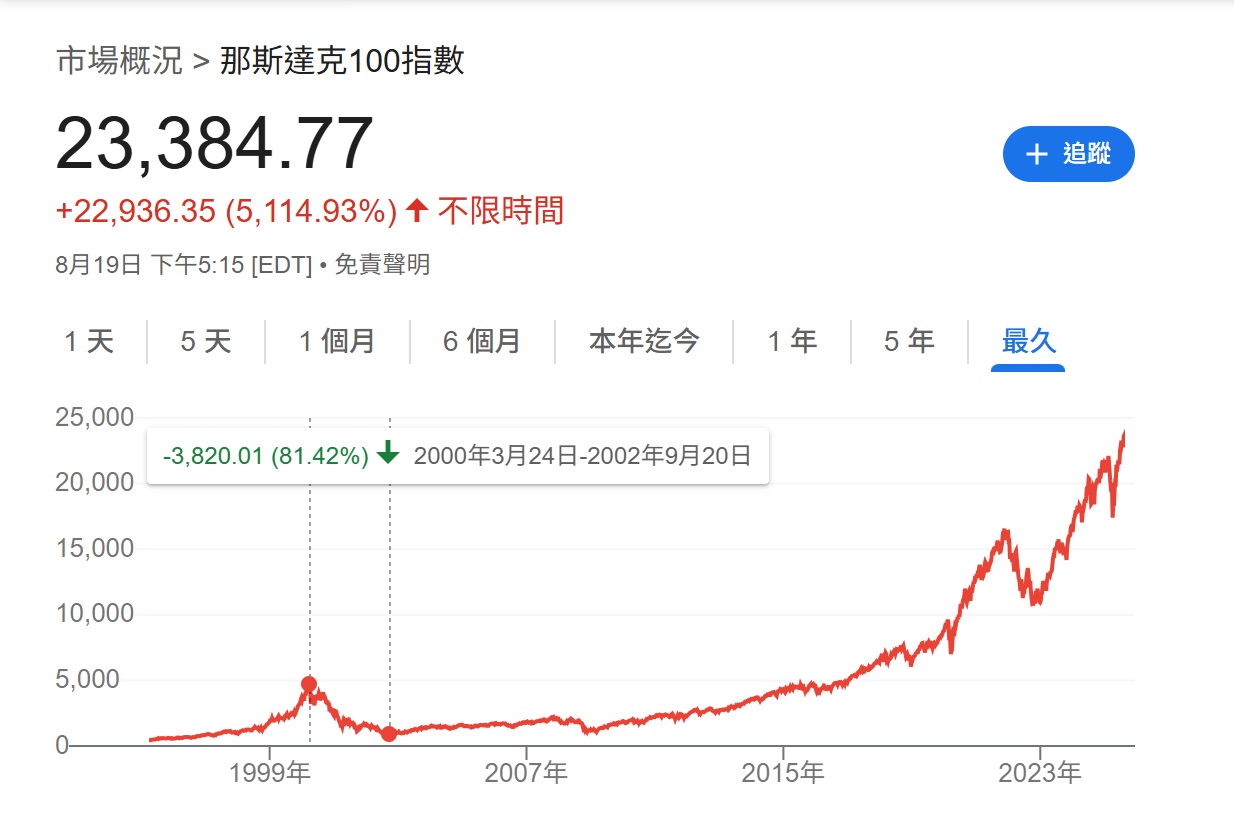Click the red up arrow next to 不限時間
Screen dimensions: 1234x816
(418, 210)
